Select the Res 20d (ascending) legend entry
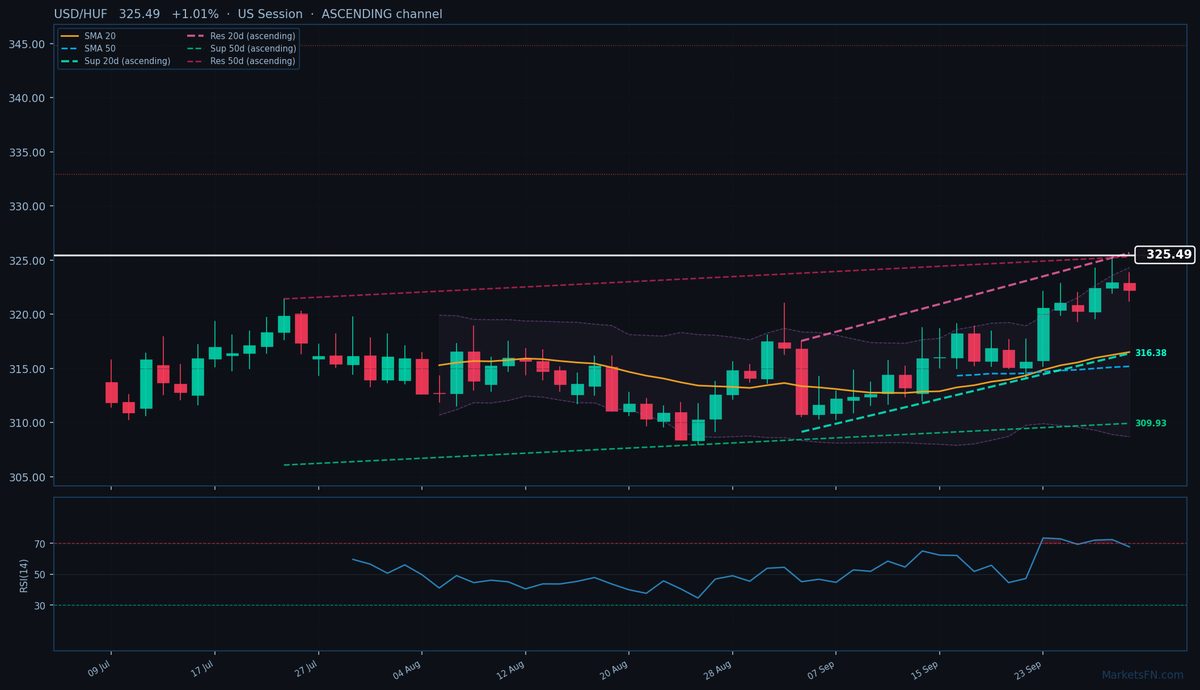Viewport: 1200px width, 690px height. pos(241,36)
